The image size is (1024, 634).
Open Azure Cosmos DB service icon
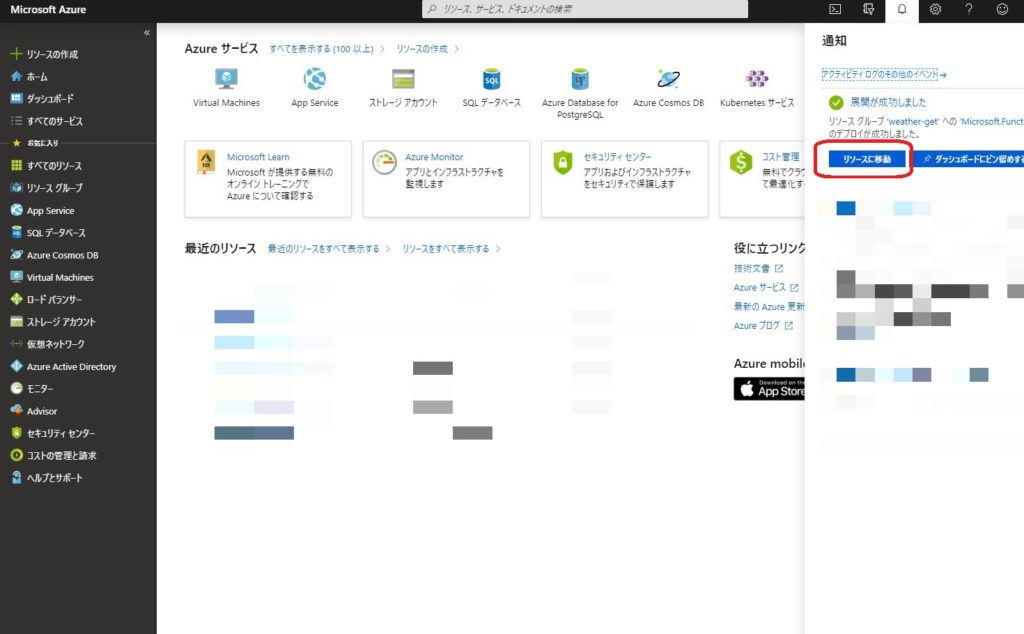[668, 79]
